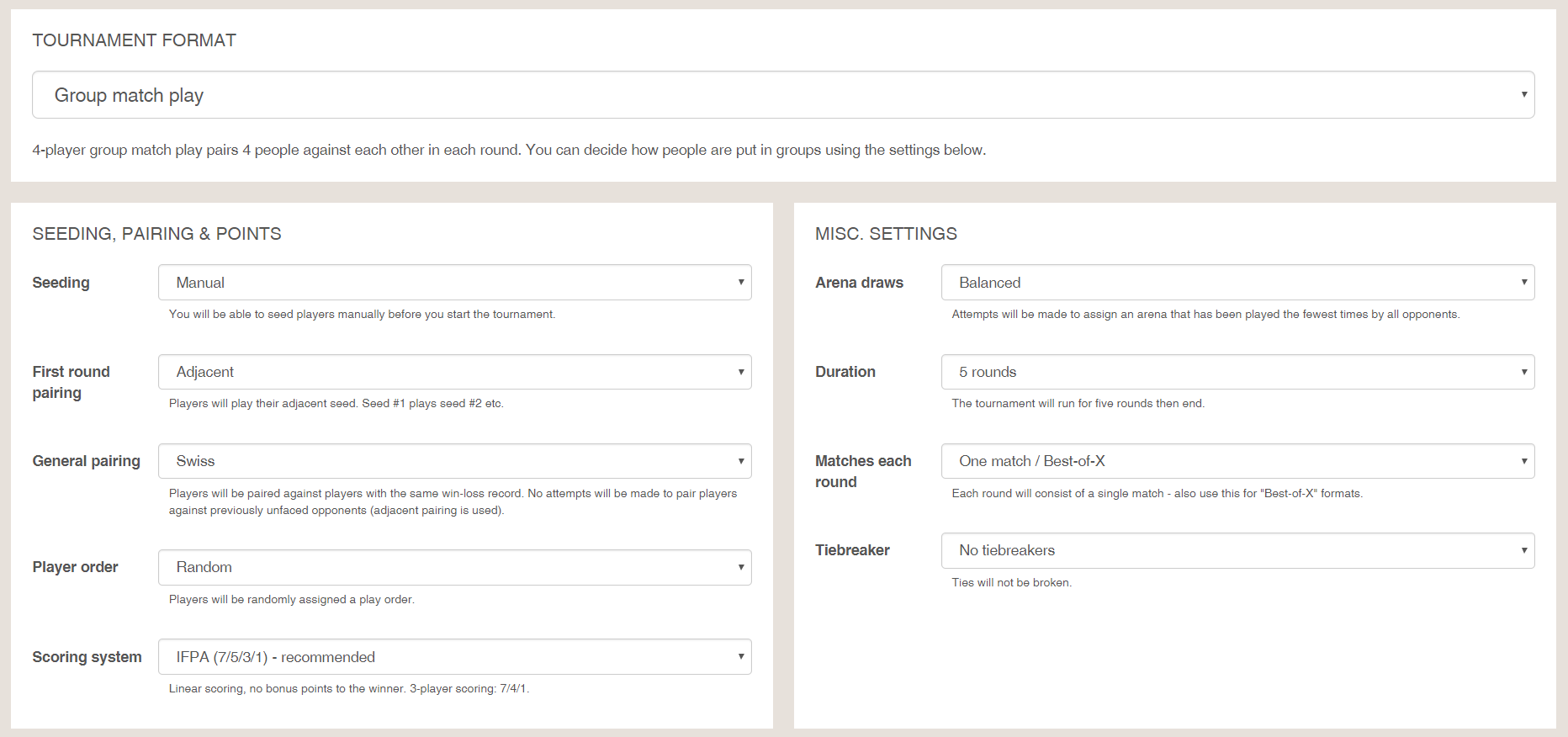Click the 'Ties will not be broken' hint
The image size is (1568, 737).
[x=1011, y=582]
